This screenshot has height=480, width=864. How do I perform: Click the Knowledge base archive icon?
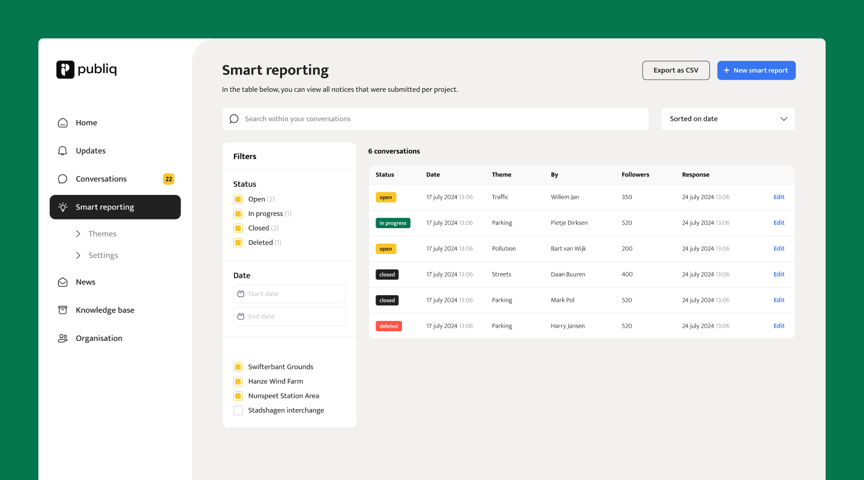(x=63, y=310)
